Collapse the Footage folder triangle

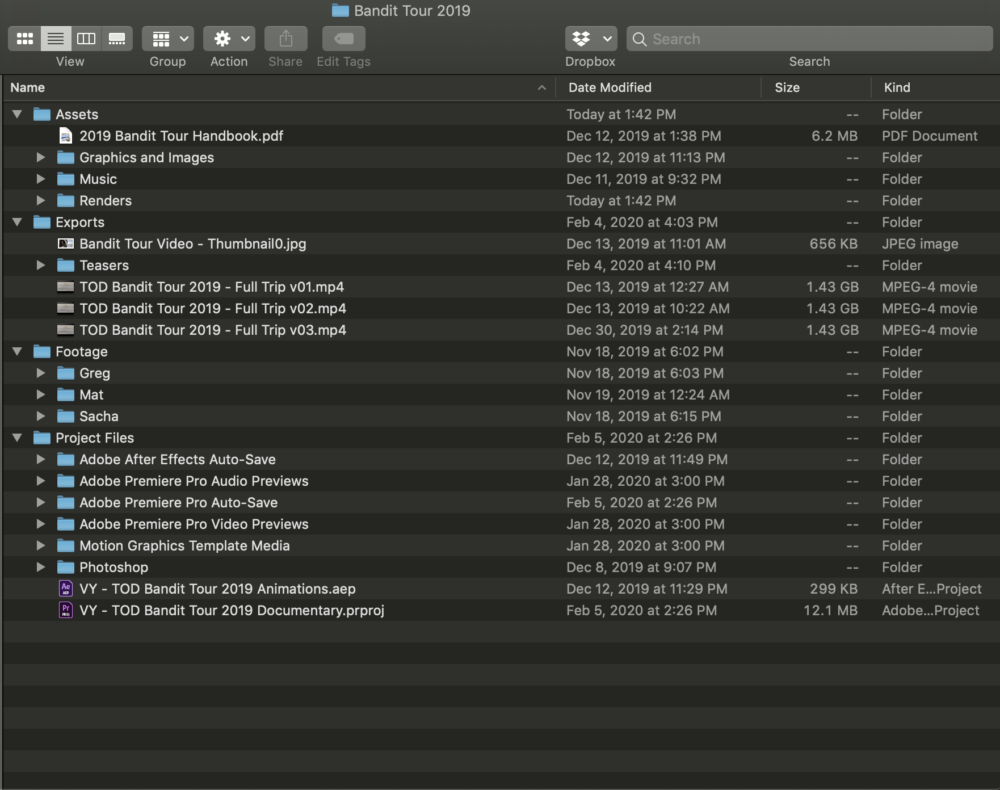17,351
